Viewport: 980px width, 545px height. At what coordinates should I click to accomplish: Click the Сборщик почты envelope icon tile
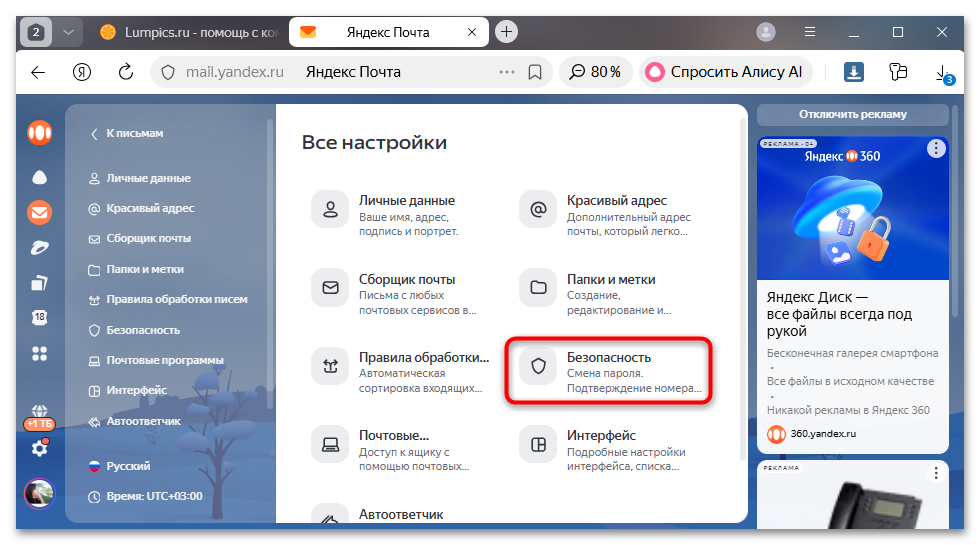coord(330,288)
